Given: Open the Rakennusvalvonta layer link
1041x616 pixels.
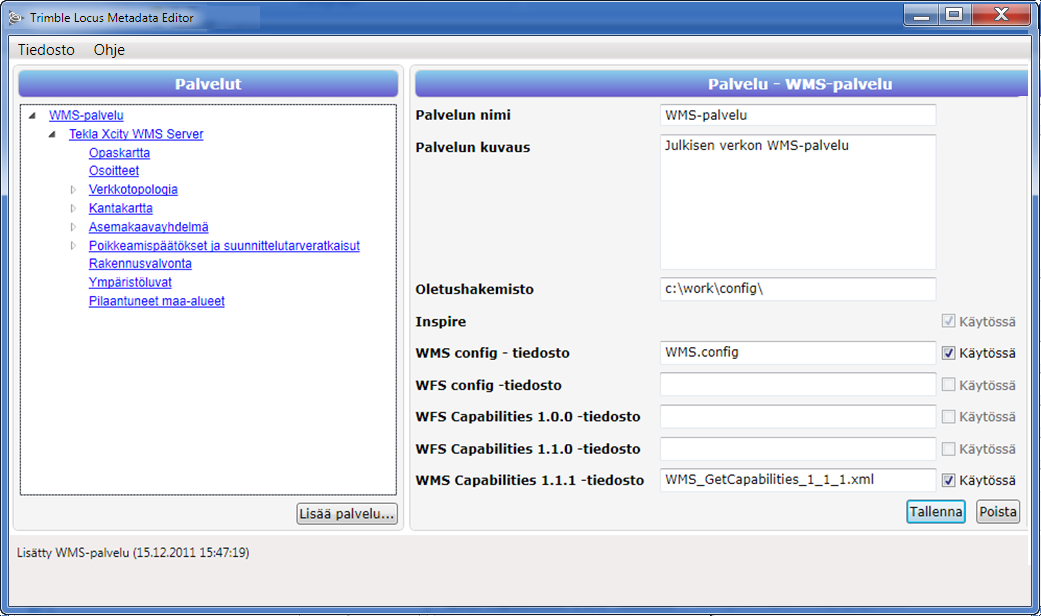Looking at the screenshot, I should [x=140, y=264].
